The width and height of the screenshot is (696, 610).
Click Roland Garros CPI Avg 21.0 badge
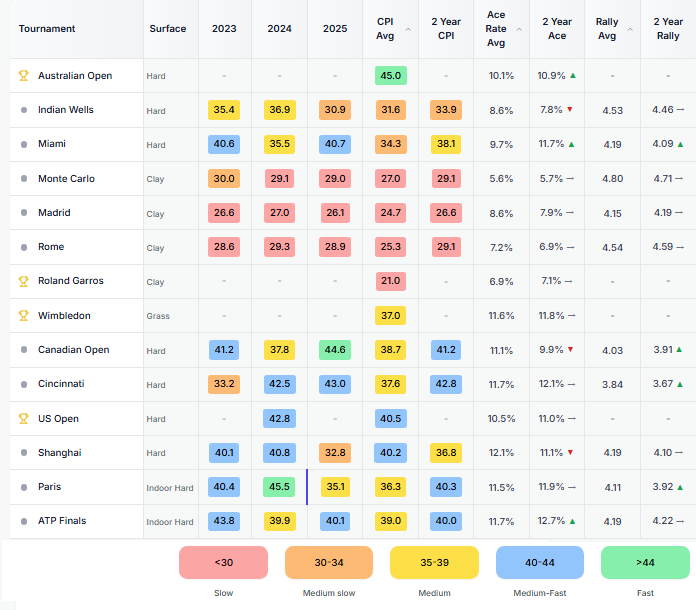(391, 281)
